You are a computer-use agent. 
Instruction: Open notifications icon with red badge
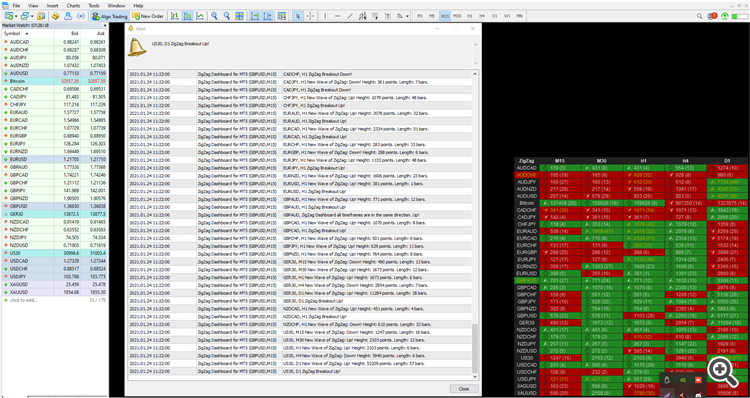point(713,16)
